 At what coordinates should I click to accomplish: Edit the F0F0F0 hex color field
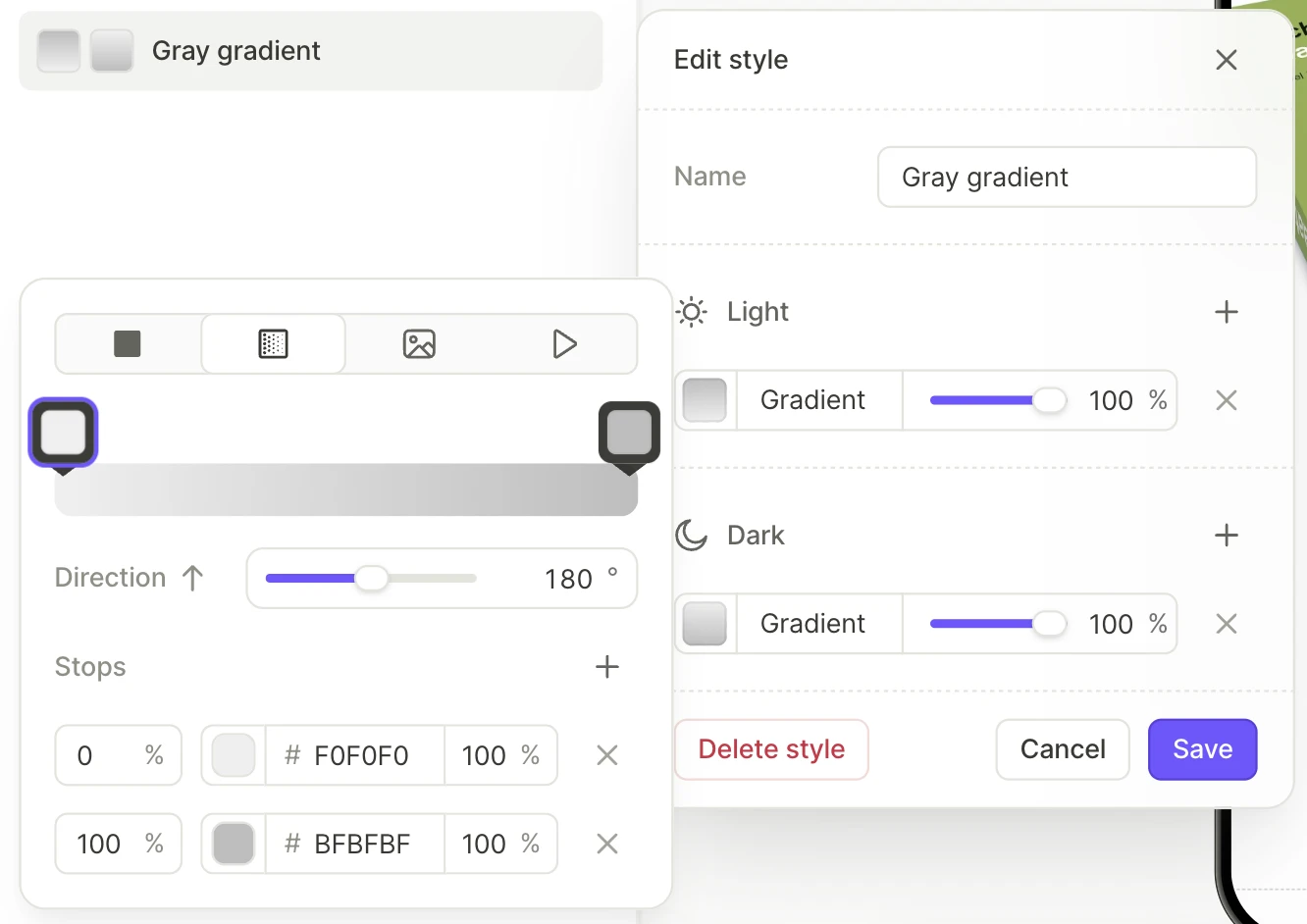[x=355, y=755]
